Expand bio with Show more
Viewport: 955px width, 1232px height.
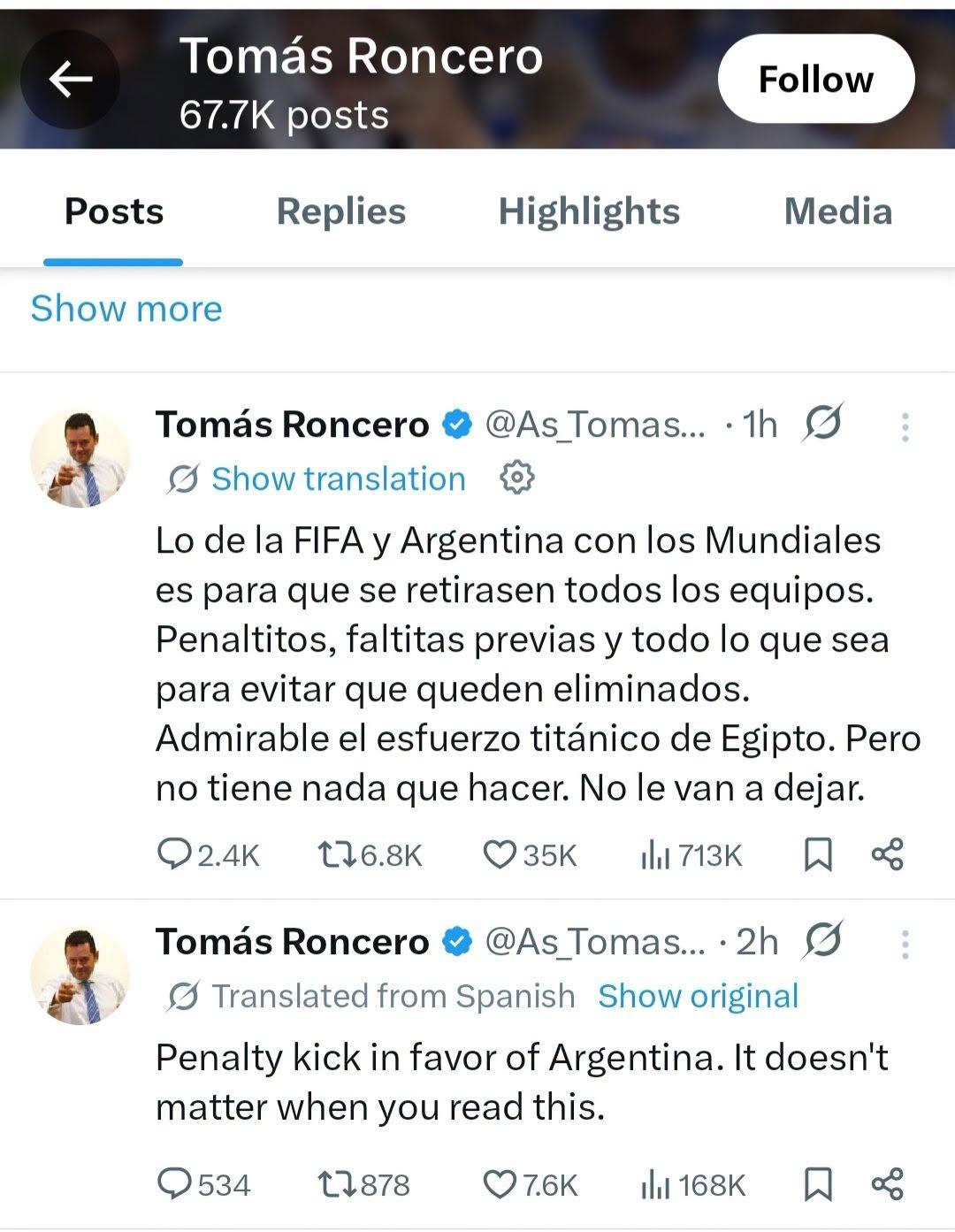(x=126, y=309)
